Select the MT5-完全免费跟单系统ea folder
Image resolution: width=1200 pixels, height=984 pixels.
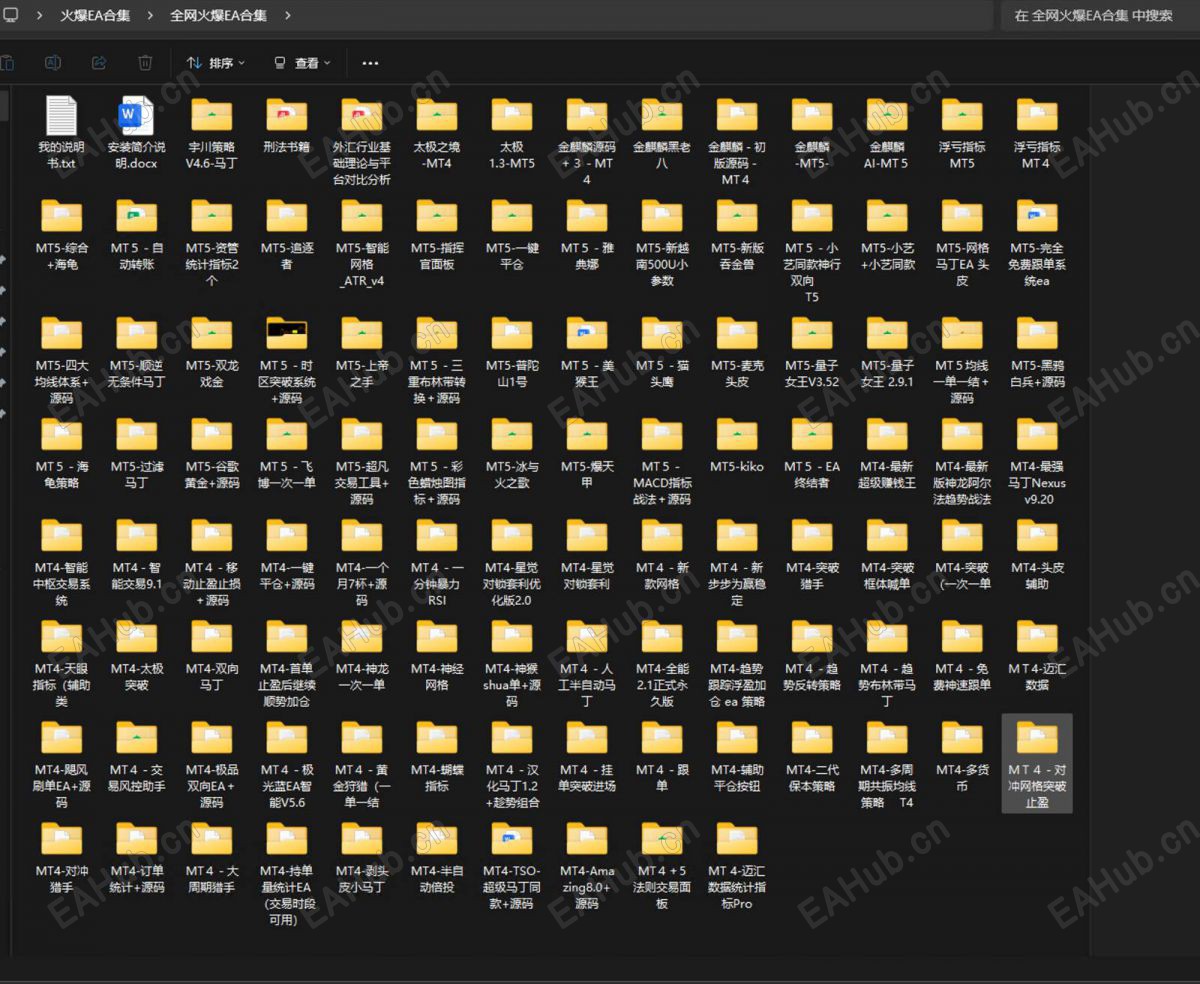[x=1036, y=244]
